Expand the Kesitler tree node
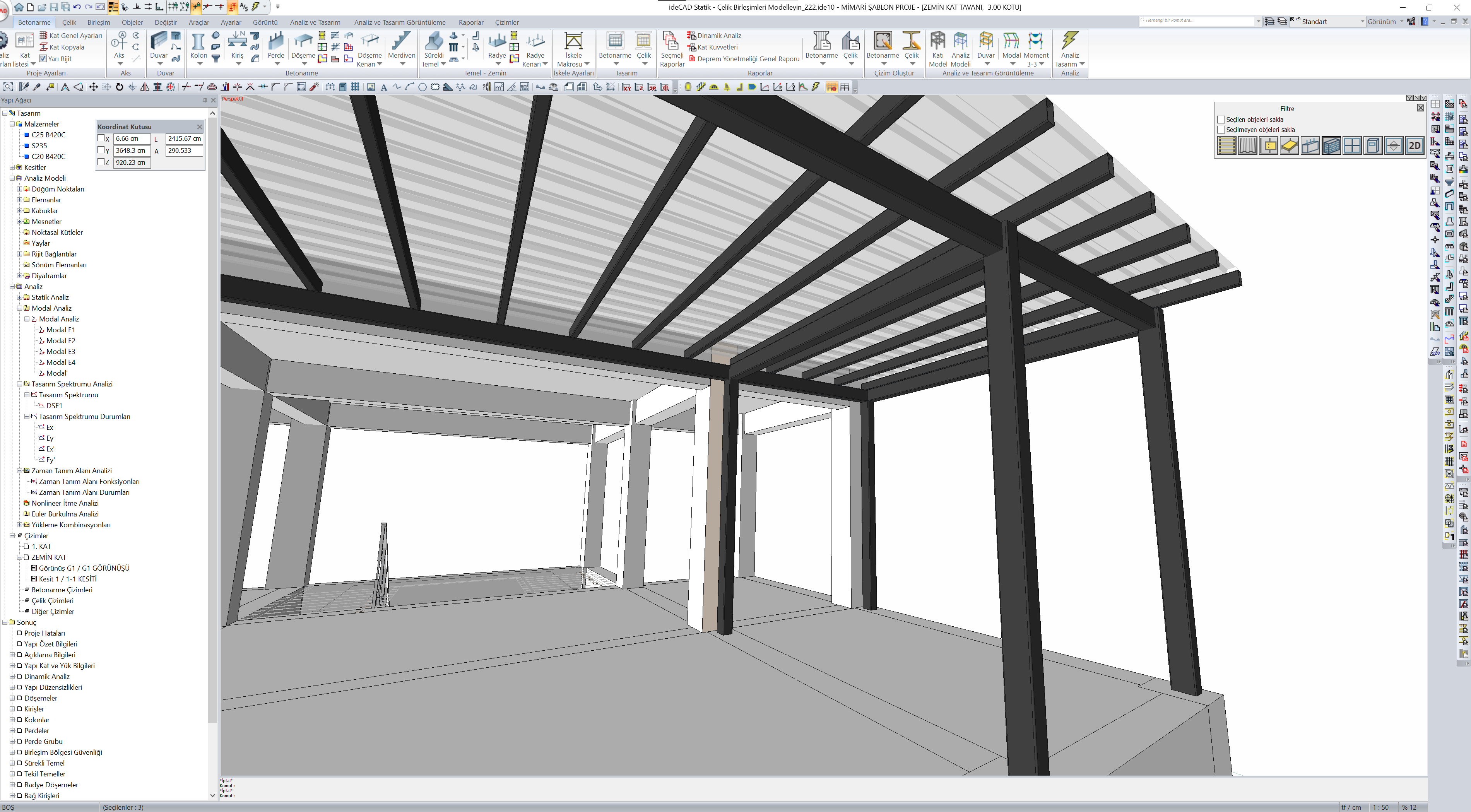This screenshot has width=1471, height=812. (12, 167)
